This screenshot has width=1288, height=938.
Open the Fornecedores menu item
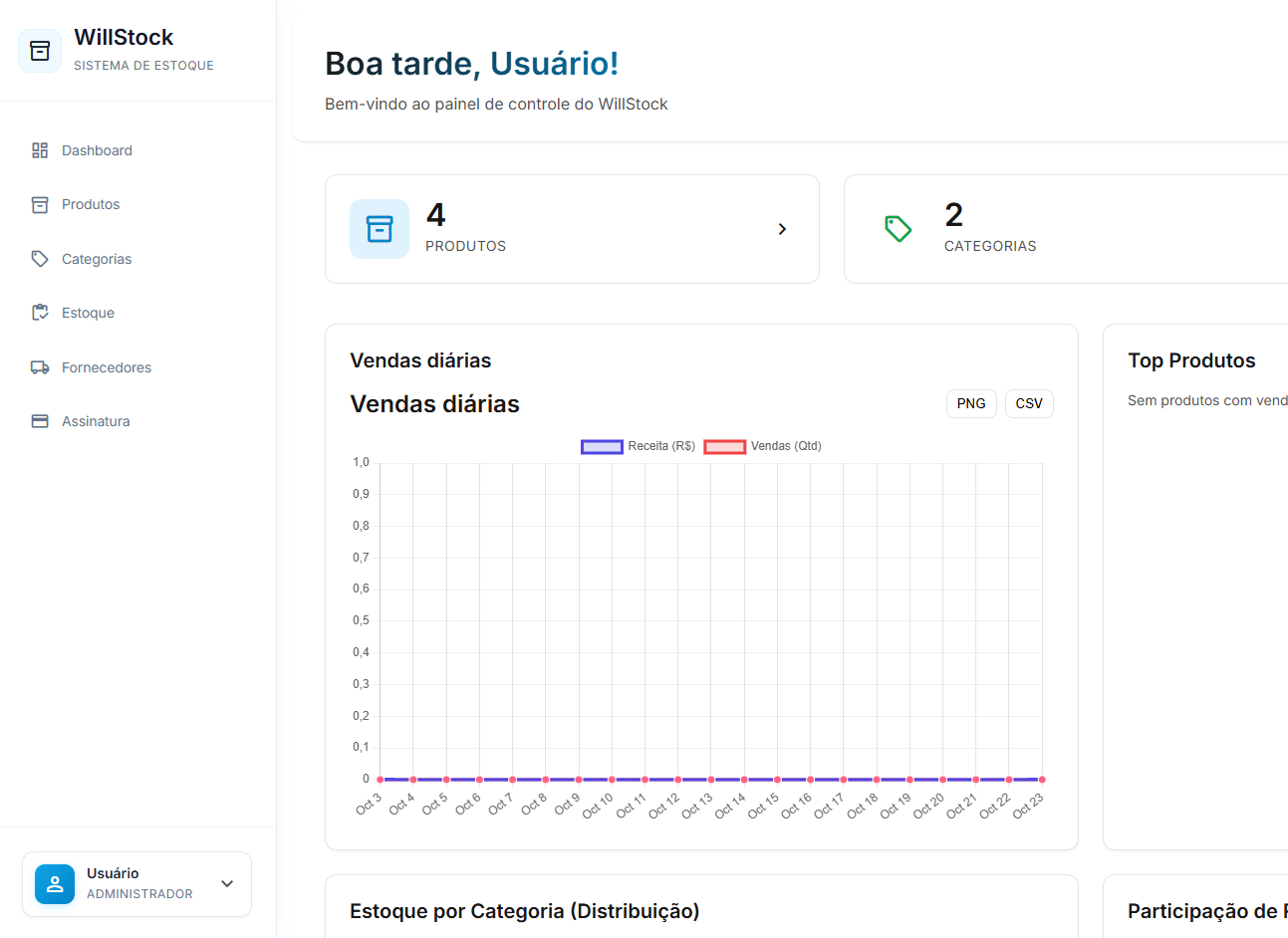[107, 367]
